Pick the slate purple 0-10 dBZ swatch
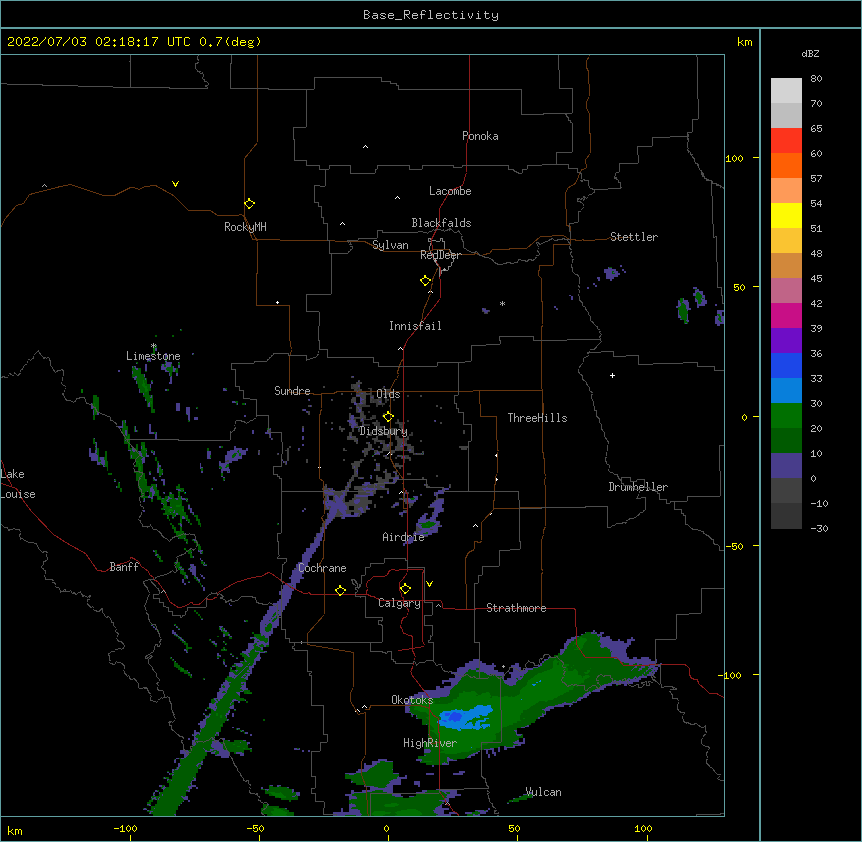Screen dimensions: 862x842 tap(786, 466)
